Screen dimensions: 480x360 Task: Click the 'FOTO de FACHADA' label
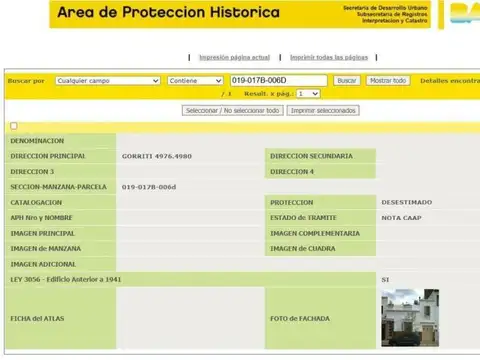pyautogui.click(x=300, y=319)
